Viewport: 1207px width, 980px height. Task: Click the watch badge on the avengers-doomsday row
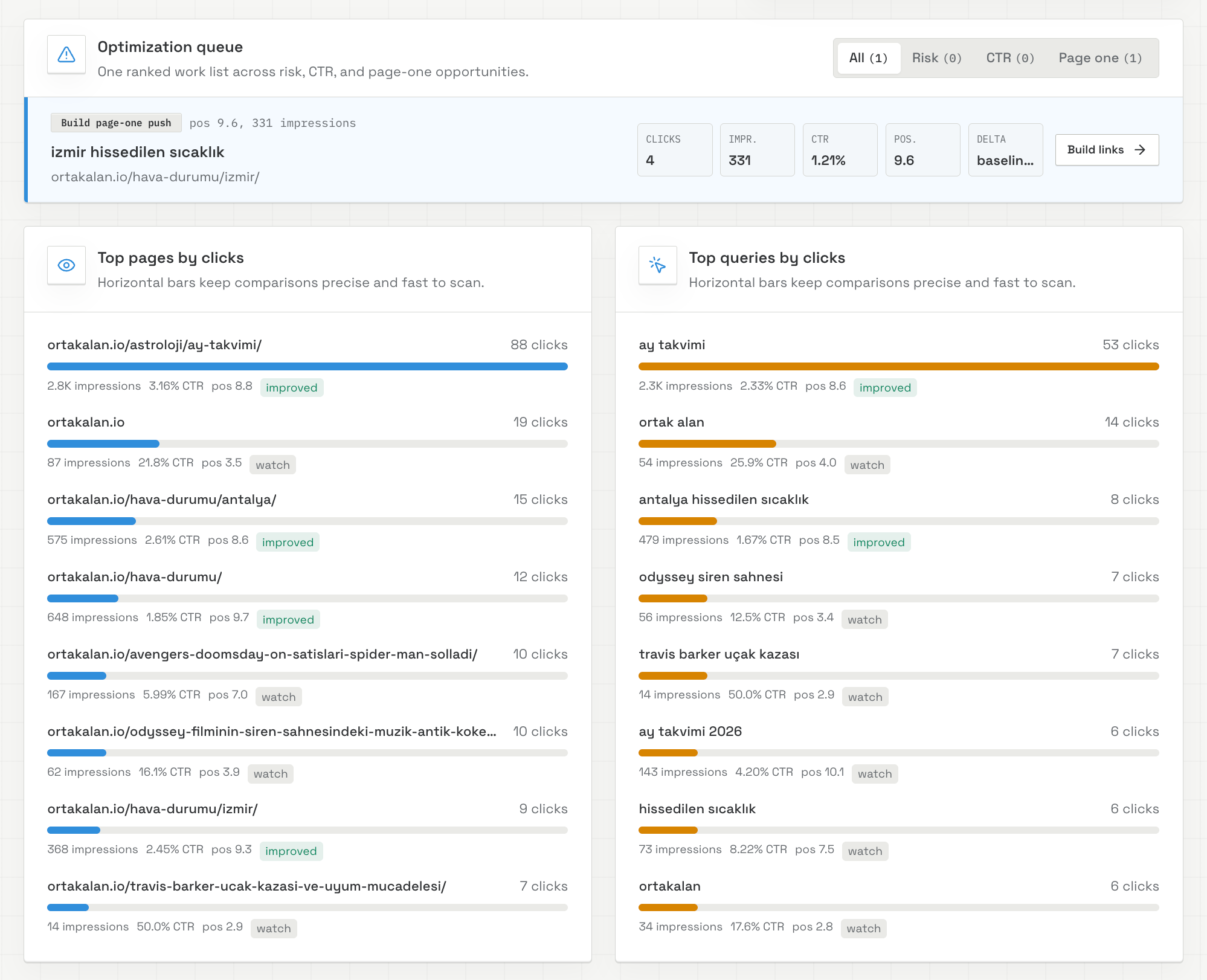pos(278,697)
